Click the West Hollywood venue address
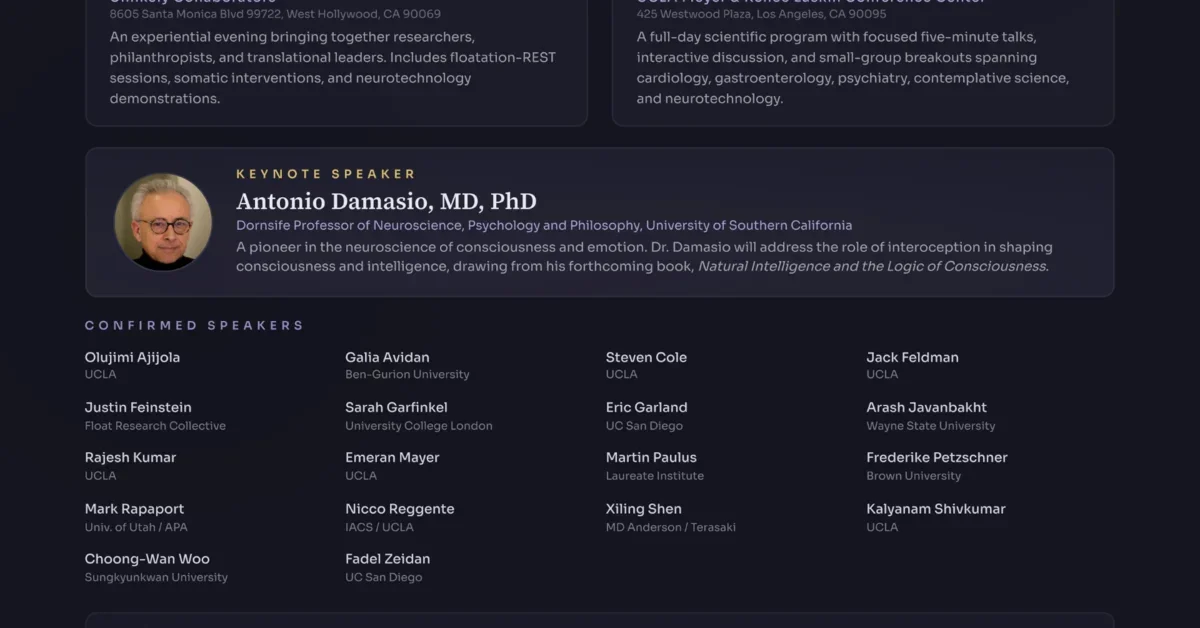1200x628 pixels. (275, 14)
